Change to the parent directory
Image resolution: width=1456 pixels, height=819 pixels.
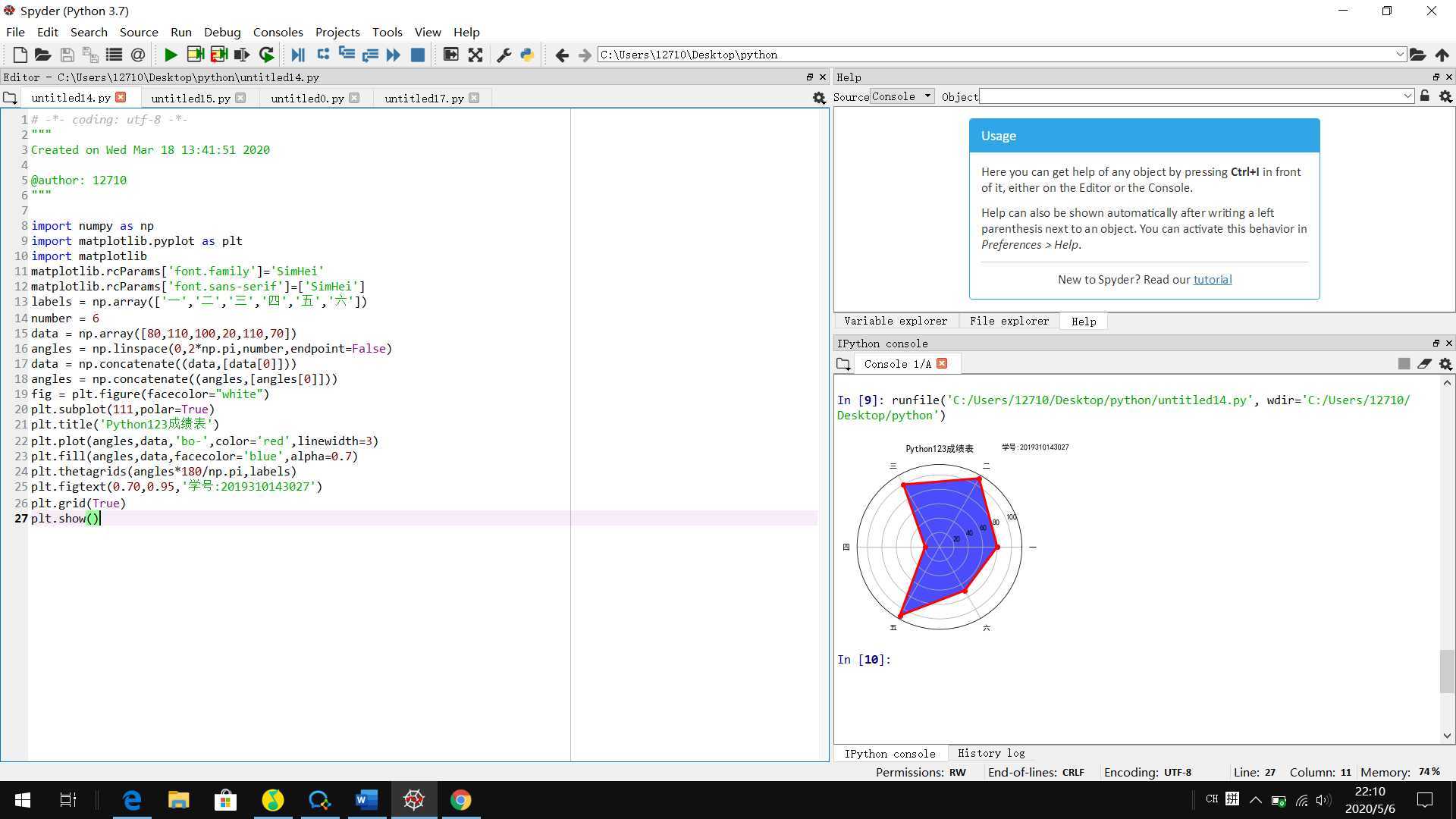click(x=1442, y=55)
